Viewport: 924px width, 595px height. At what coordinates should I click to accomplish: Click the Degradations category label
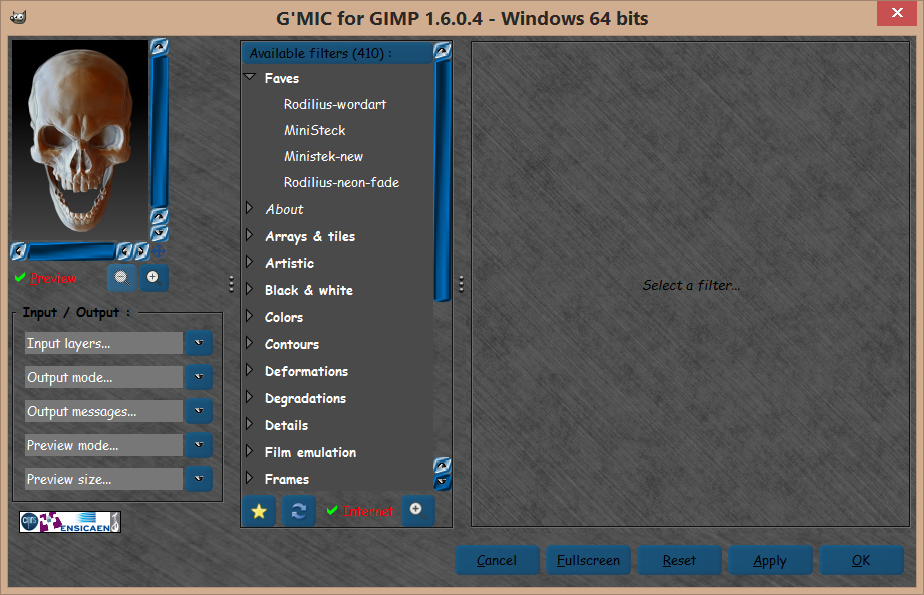(305, 398)
